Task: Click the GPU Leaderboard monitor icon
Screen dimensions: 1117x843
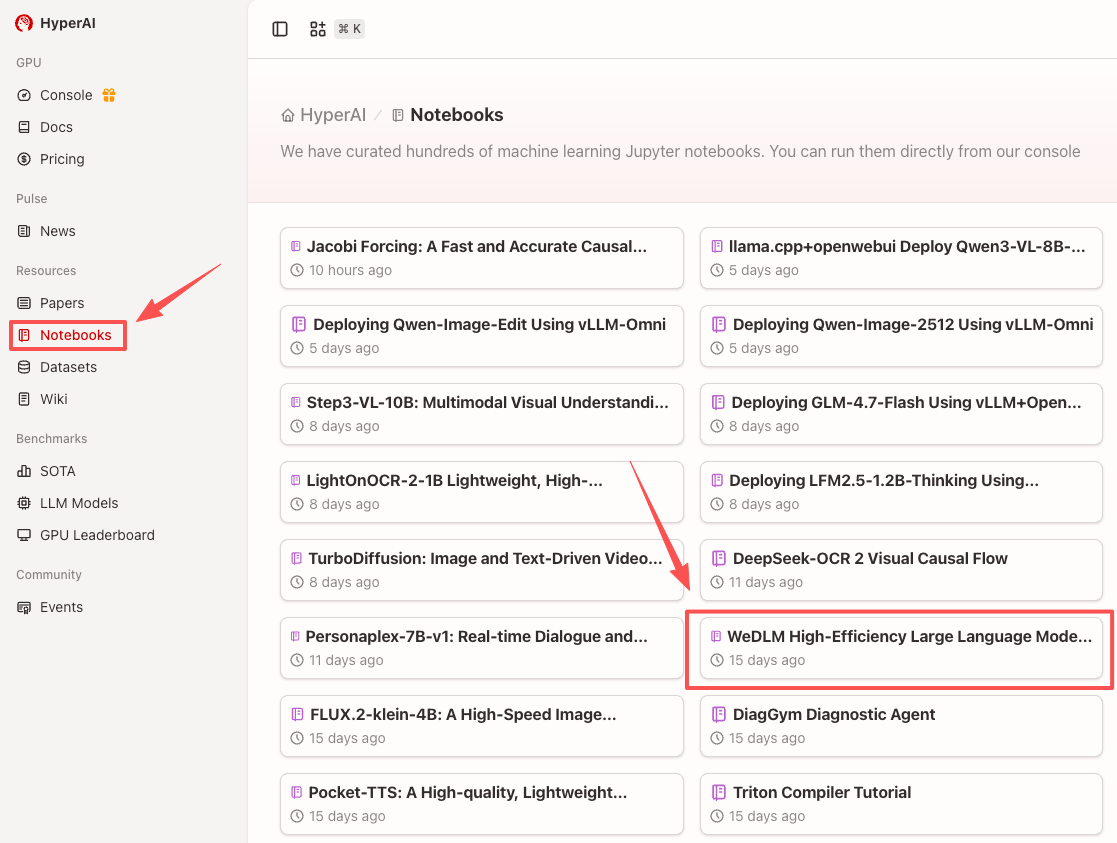Action: click(x=24, y=535)
